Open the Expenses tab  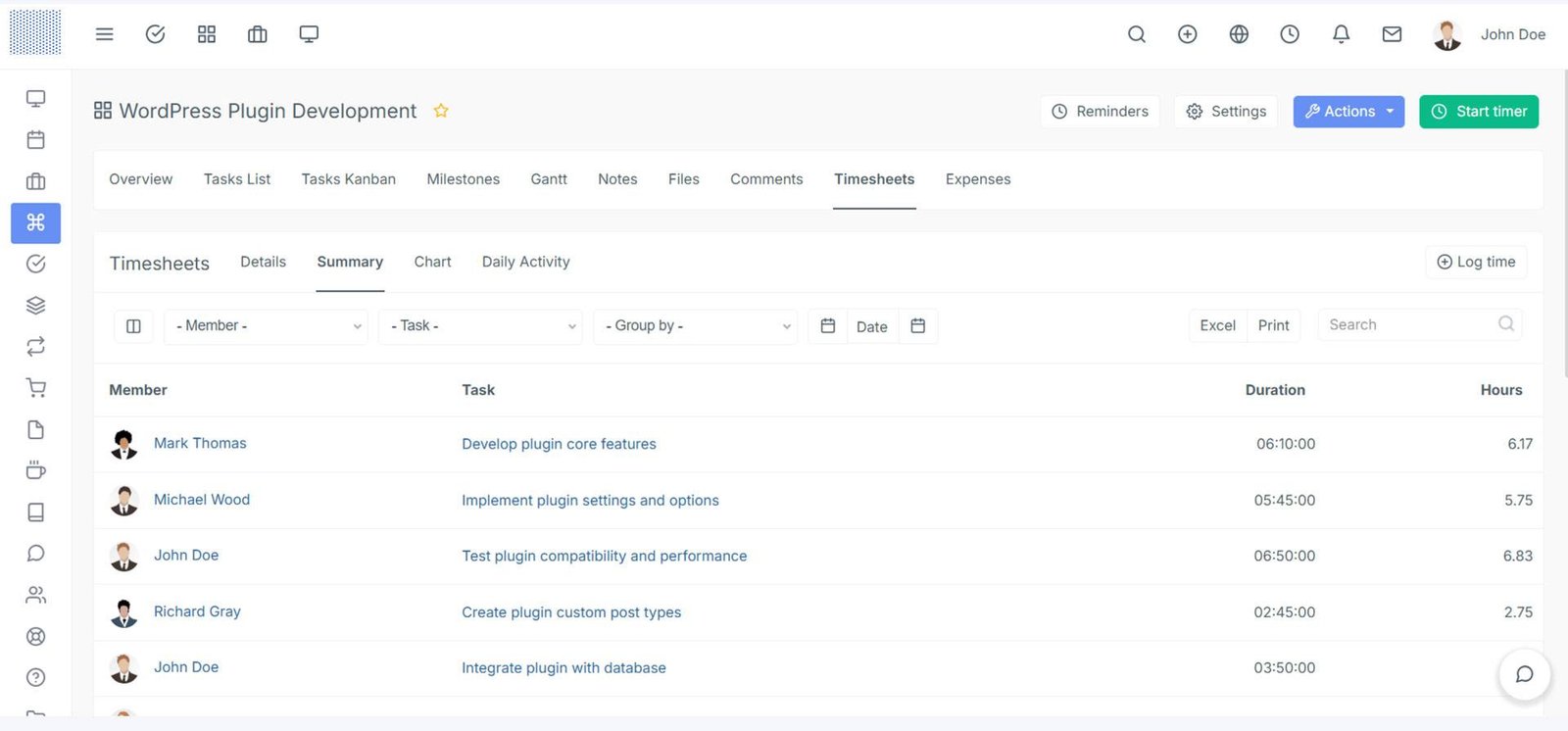pos(978,179)
